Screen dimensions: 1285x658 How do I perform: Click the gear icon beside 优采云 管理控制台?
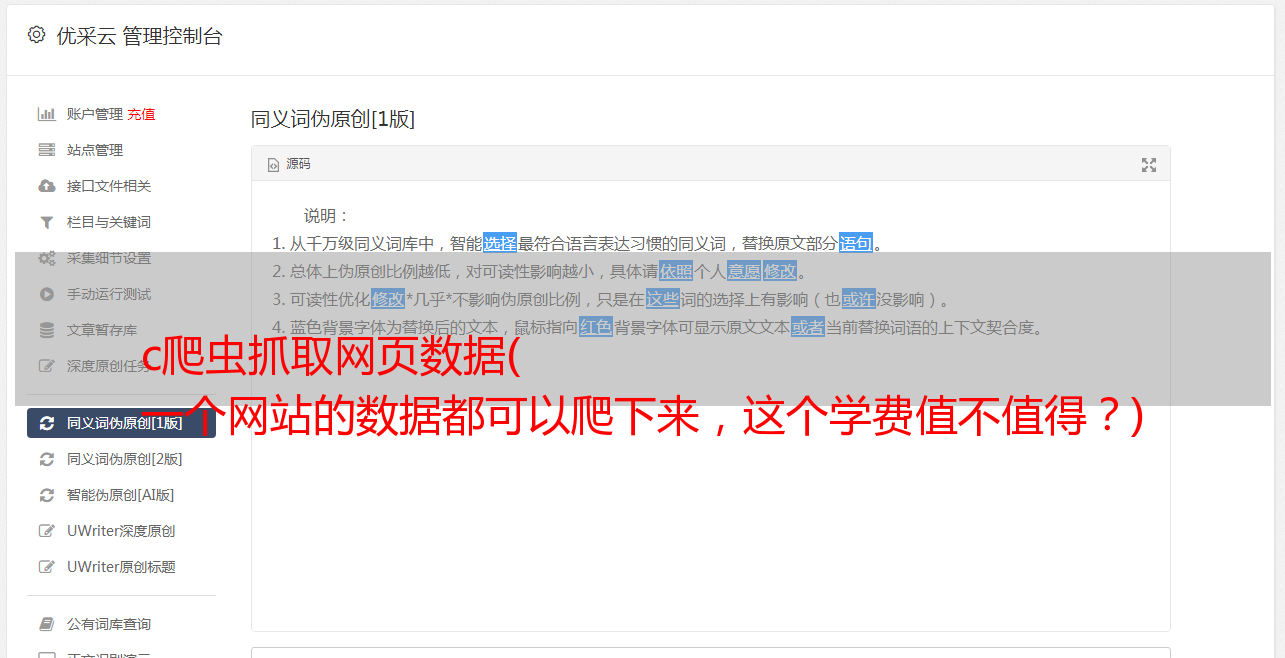37,35
